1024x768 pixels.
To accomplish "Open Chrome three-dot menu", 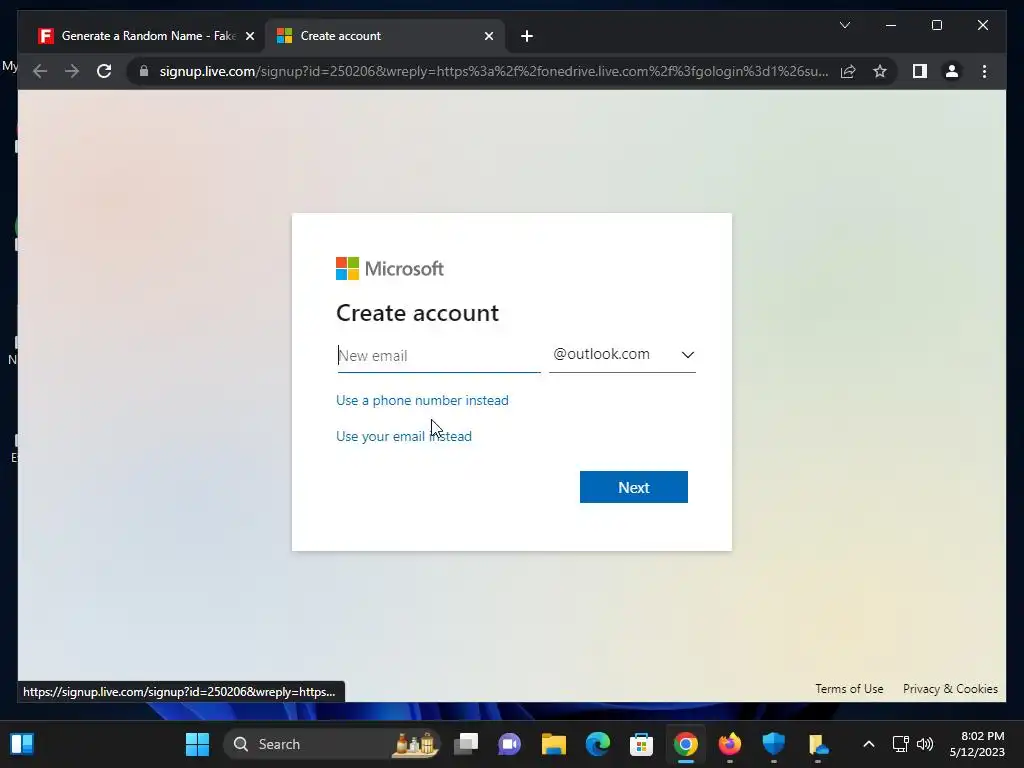I will click(x=984, y=71).
